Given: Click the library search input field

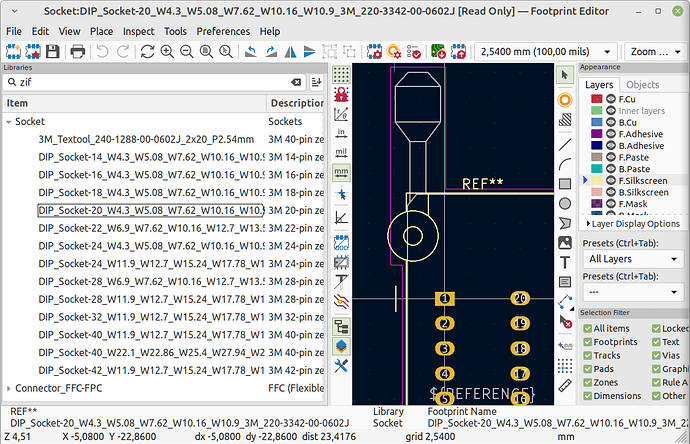Looking at the screenshot, I should coord(154,82).
